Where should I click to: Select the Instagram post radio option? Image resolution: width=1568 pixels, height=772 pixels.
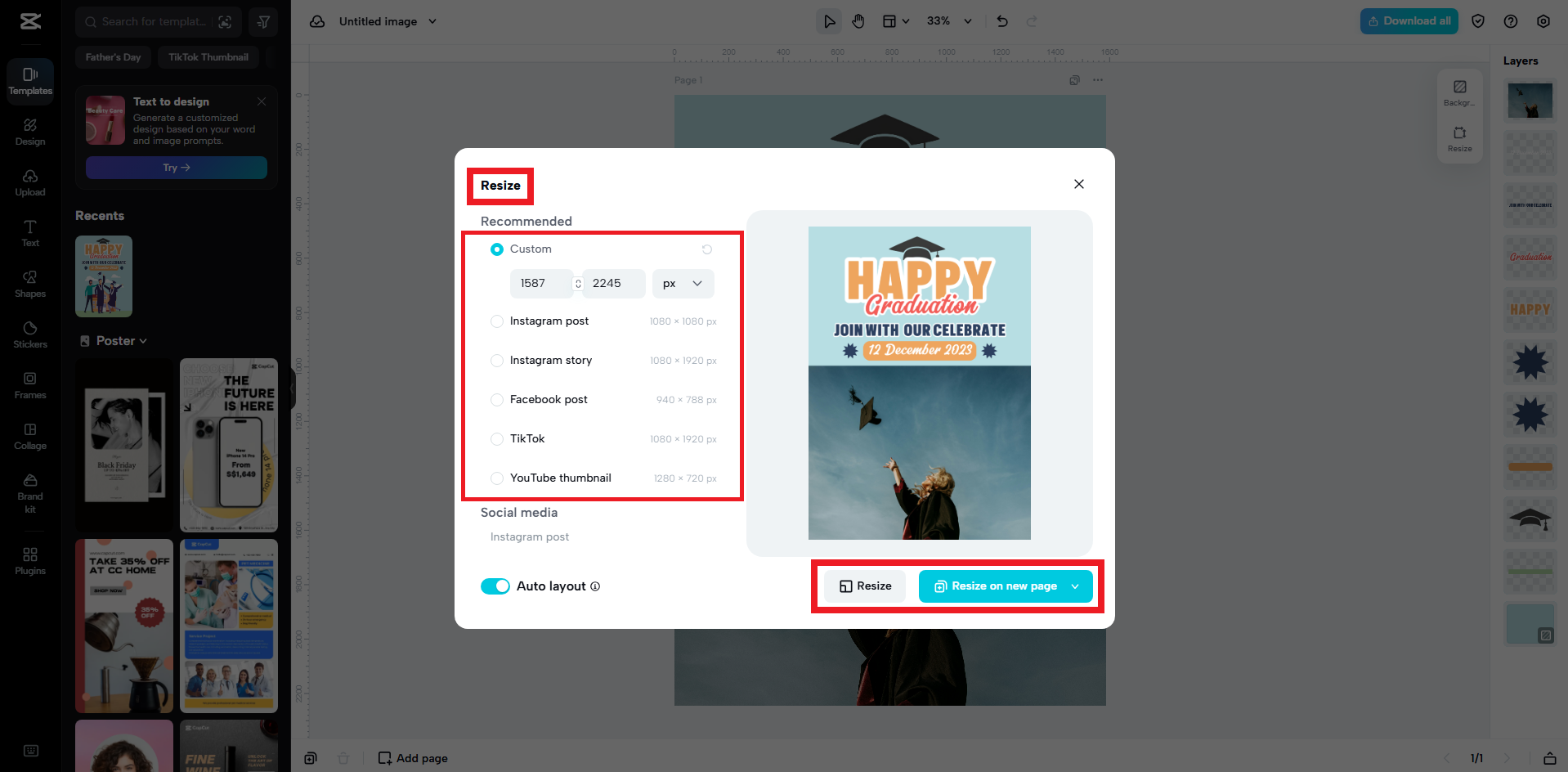[497, 321]
